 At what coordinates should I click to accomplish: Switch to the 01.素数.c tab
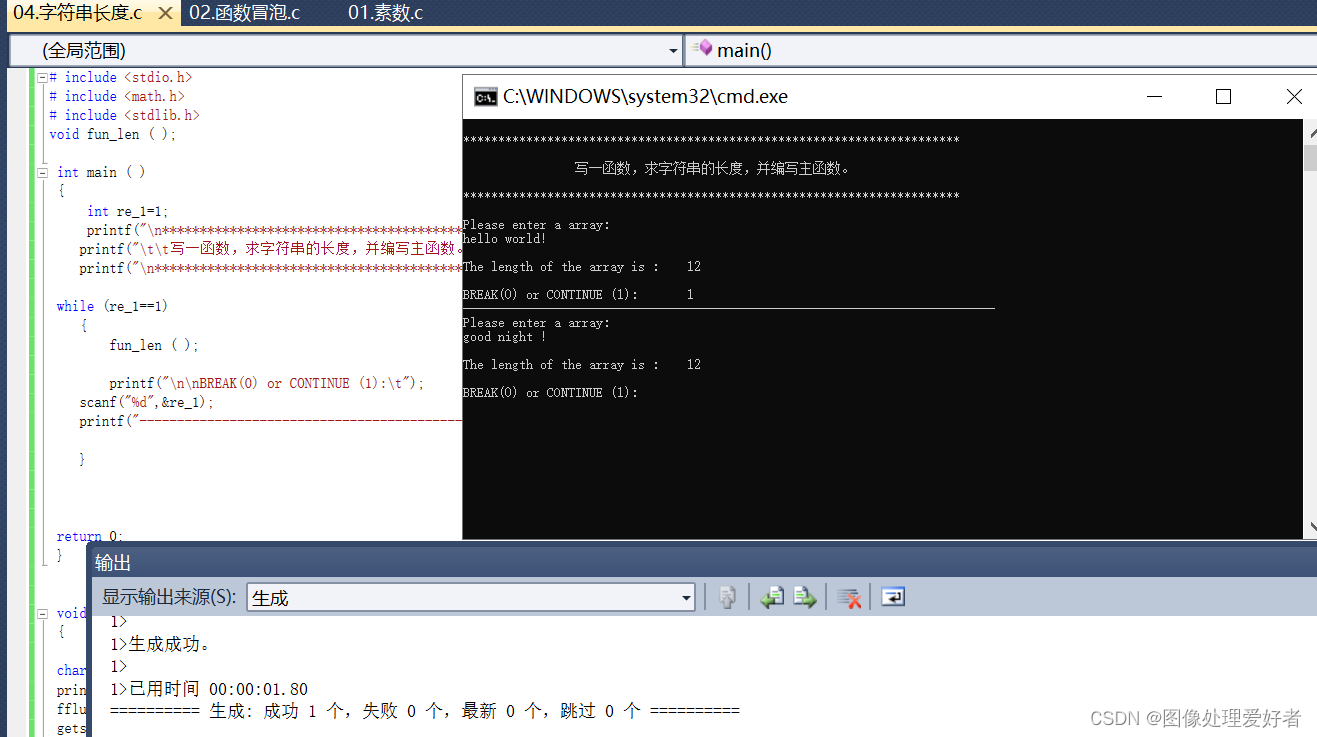click(x=385, y=13)
